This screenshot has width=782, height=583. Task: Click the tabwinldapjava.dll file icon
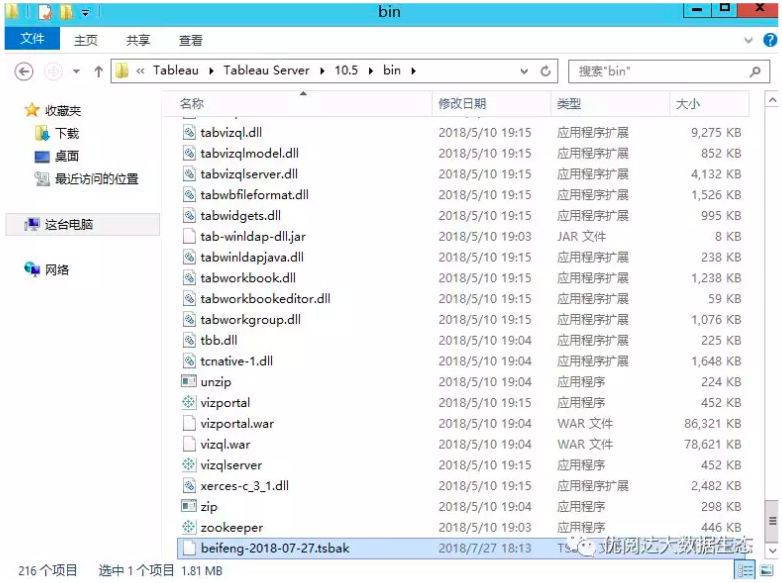[189, 257]
